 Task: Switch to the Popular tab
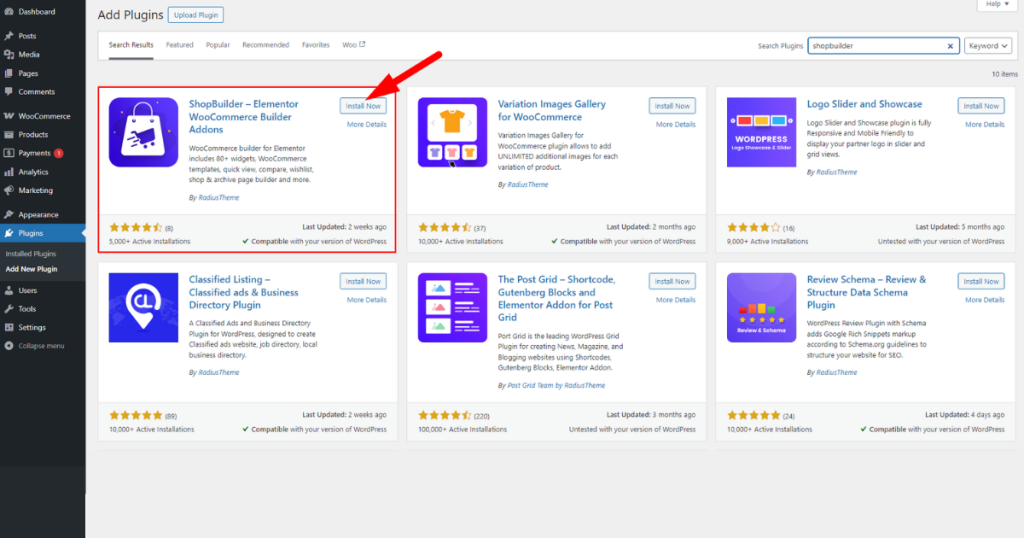217,45
